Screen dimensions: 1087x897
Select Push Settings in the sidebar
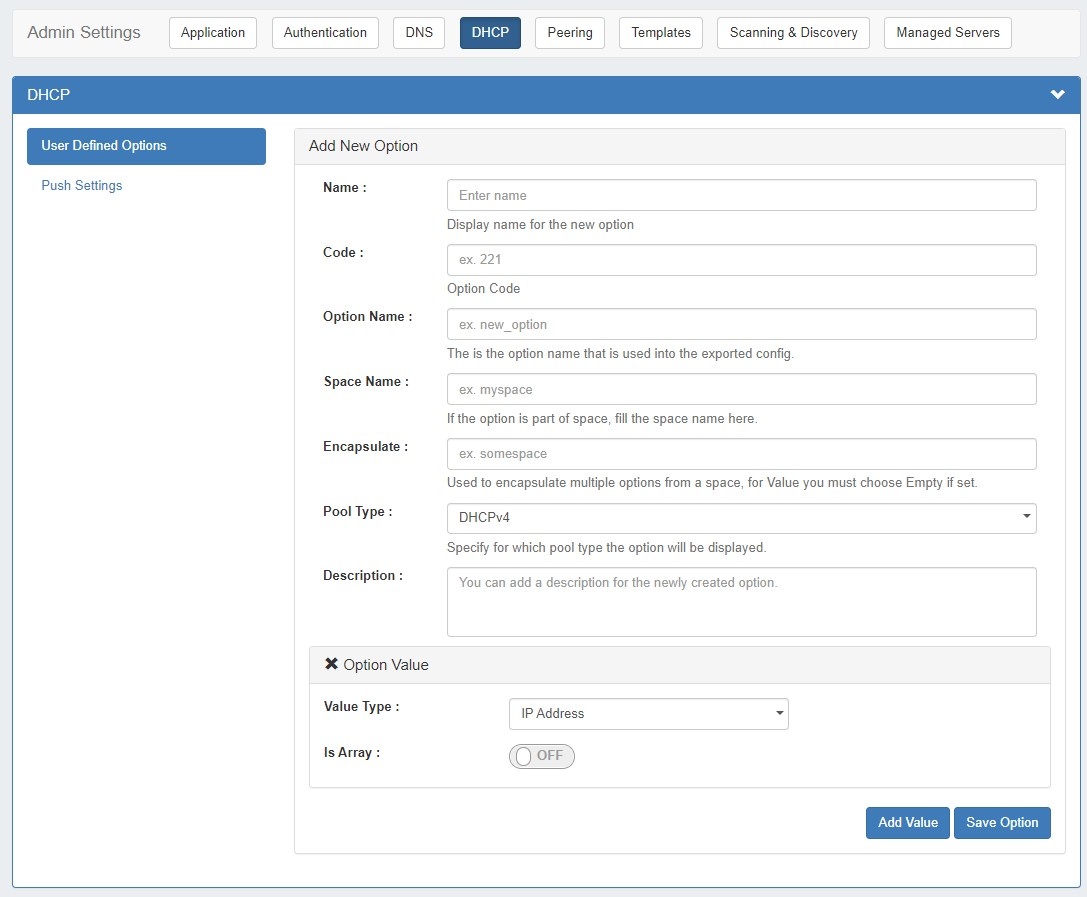(81, 185)
